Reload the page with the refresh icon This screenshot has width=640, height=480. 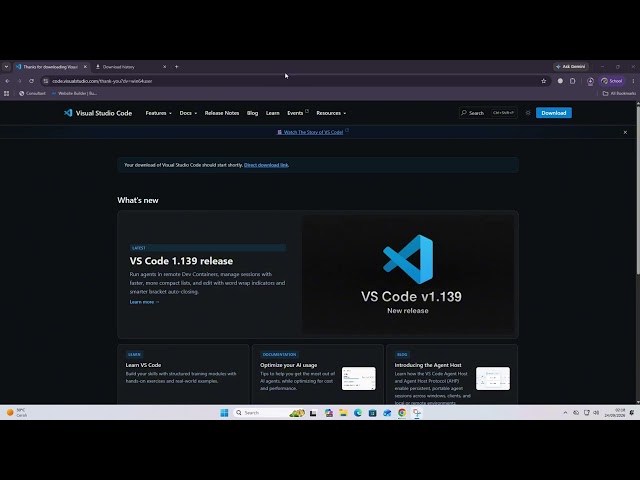pyautogui.click(x=31, y=81)
